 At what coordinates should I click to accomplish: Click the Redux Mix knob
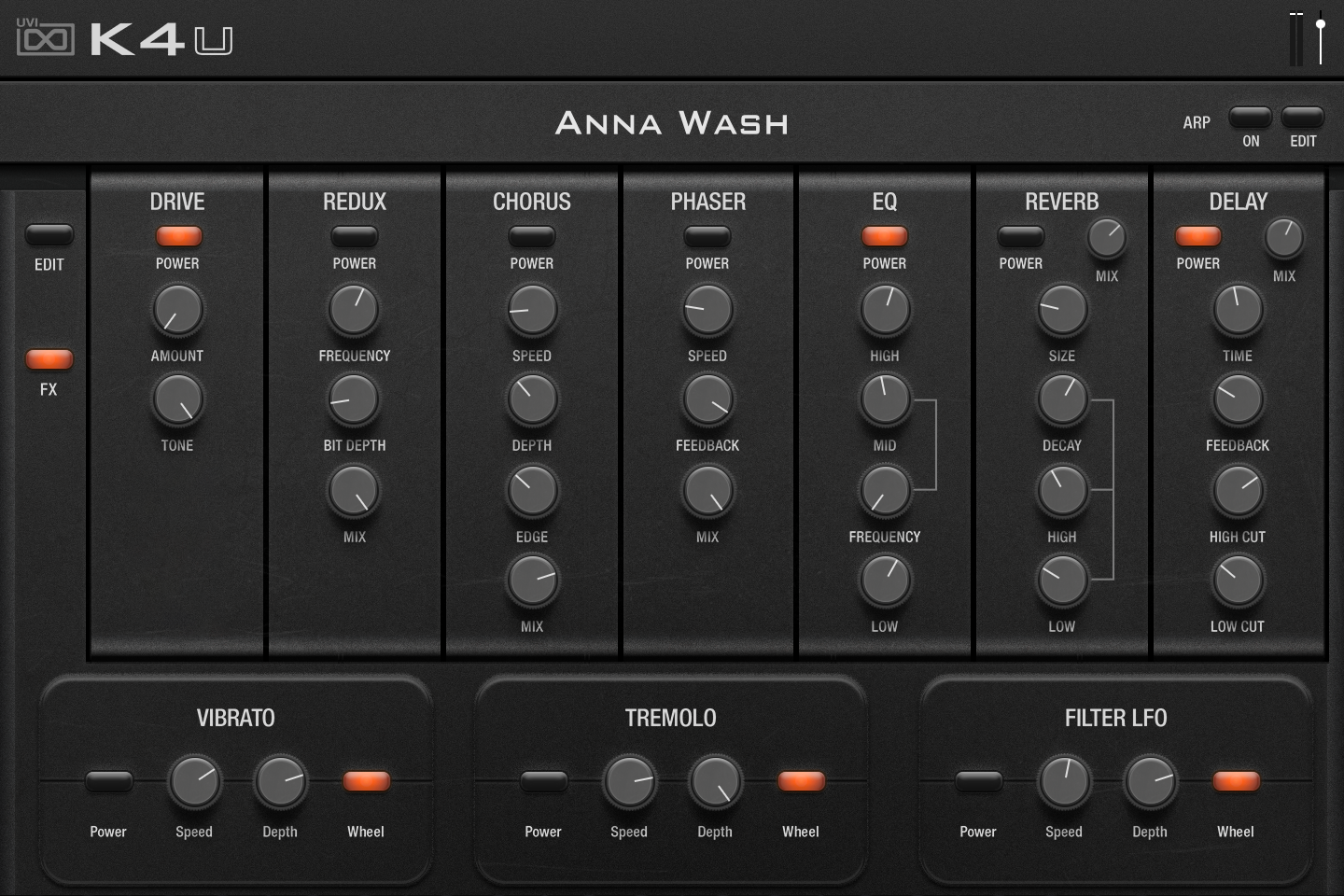tap(355, 490)
